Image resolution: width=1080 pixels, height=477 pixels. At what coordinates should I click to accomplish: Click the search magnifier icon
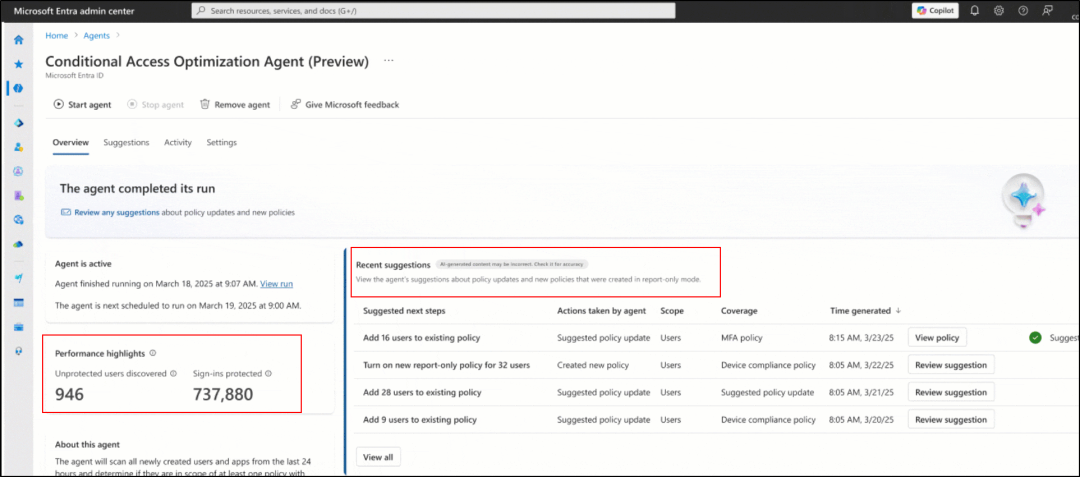point(201,11)
